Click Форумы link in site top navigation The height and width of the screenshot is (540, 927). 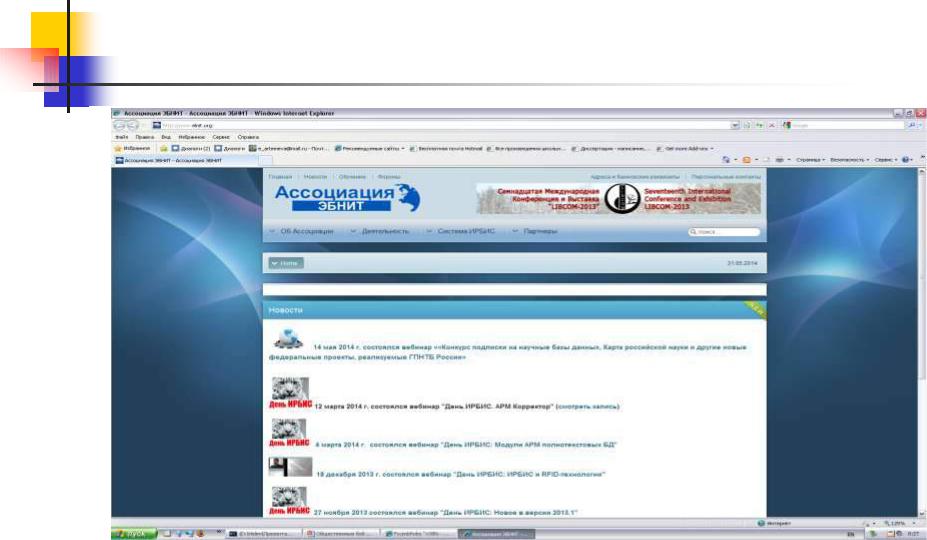388,176
